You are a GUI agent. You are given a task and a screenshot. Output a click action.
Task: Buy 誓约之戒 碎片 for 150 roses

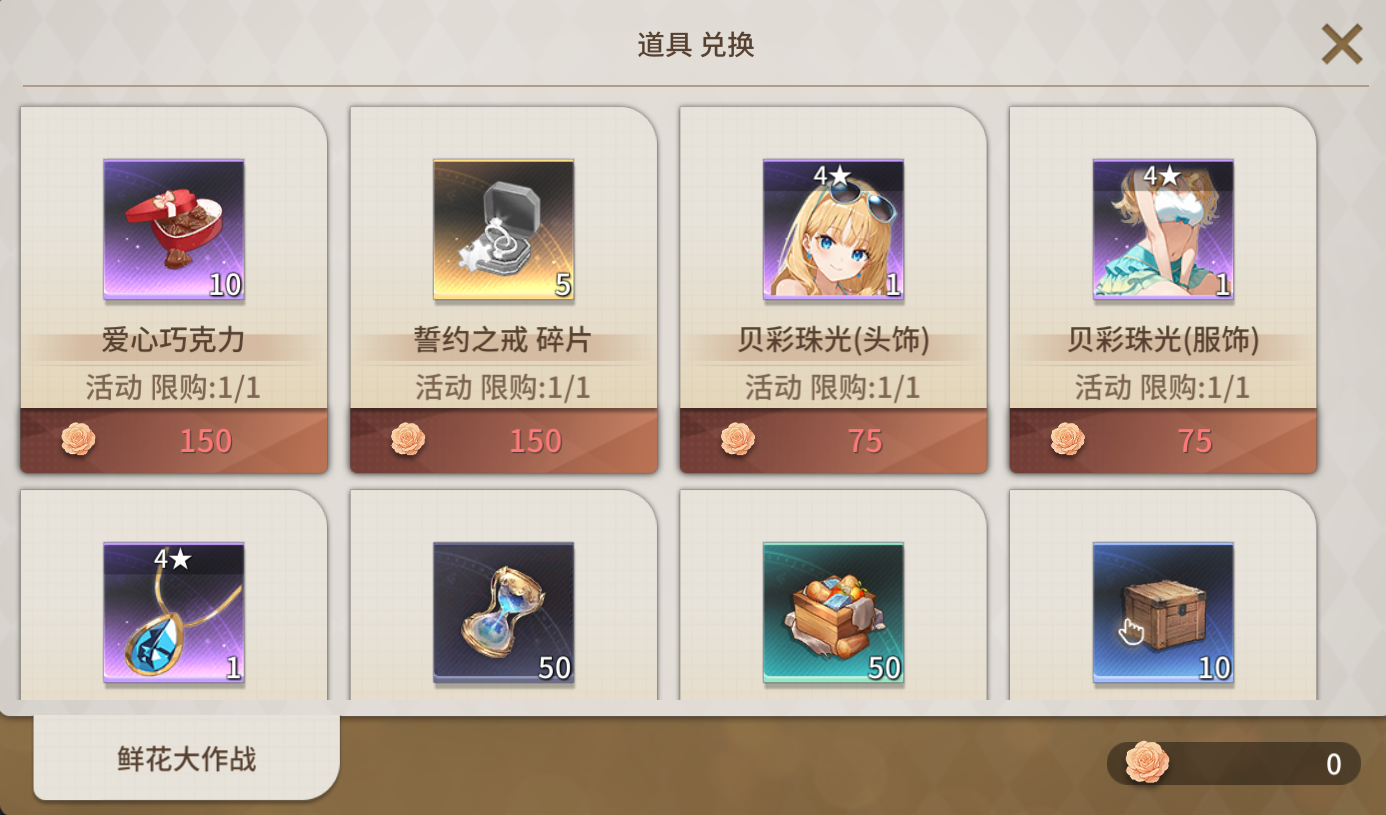point(504,440)
